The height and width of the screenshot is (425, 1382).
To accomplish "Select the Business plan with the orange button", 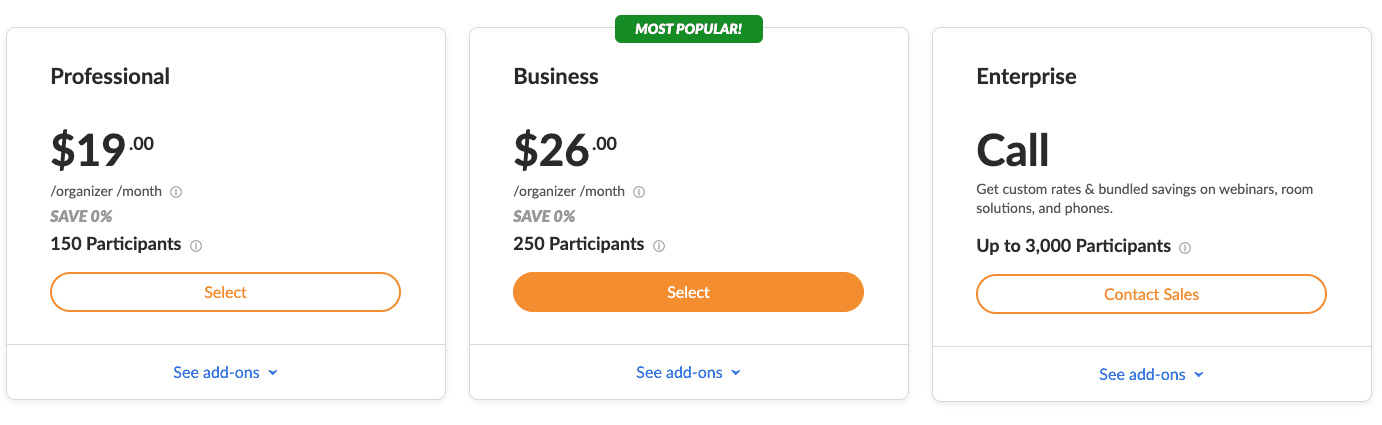I will pyautogui.click(x=688, y=292).
